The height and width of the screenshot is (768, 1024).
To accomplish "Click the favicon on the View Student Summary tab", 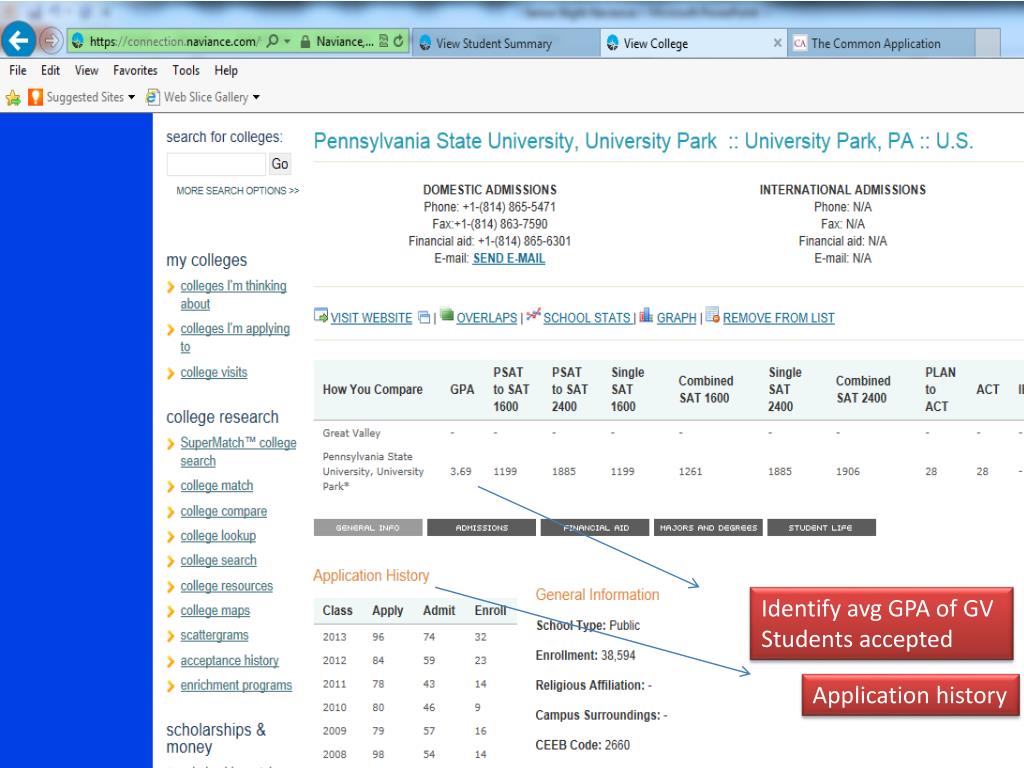I will [x=425, y=43].
